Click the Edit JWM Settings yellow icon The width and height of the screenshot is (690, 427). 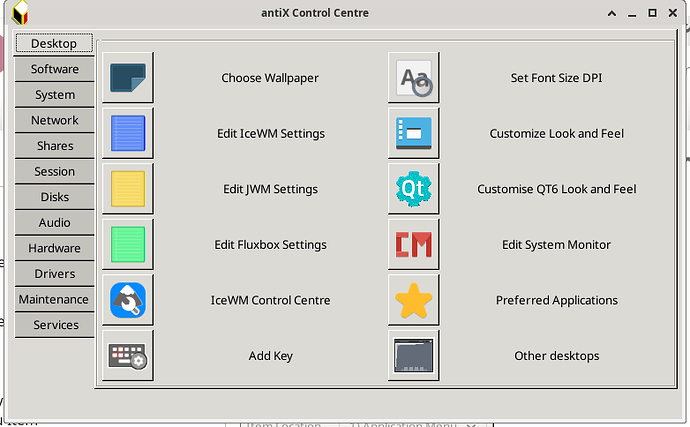(128, 188)
